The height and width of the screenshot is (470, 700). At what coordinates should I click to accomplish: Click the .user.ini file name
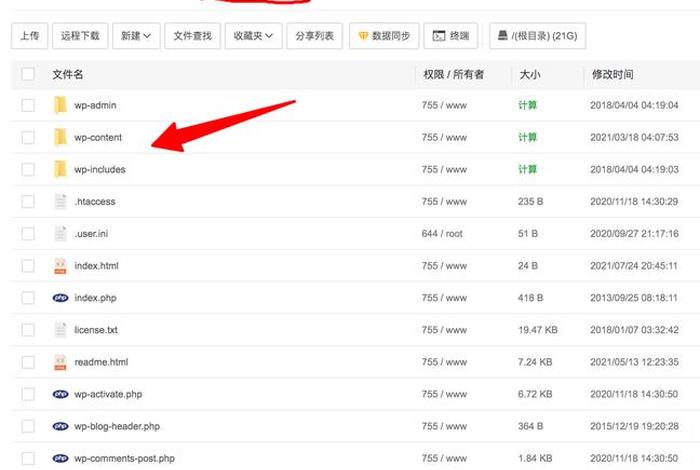pos(91,234)
